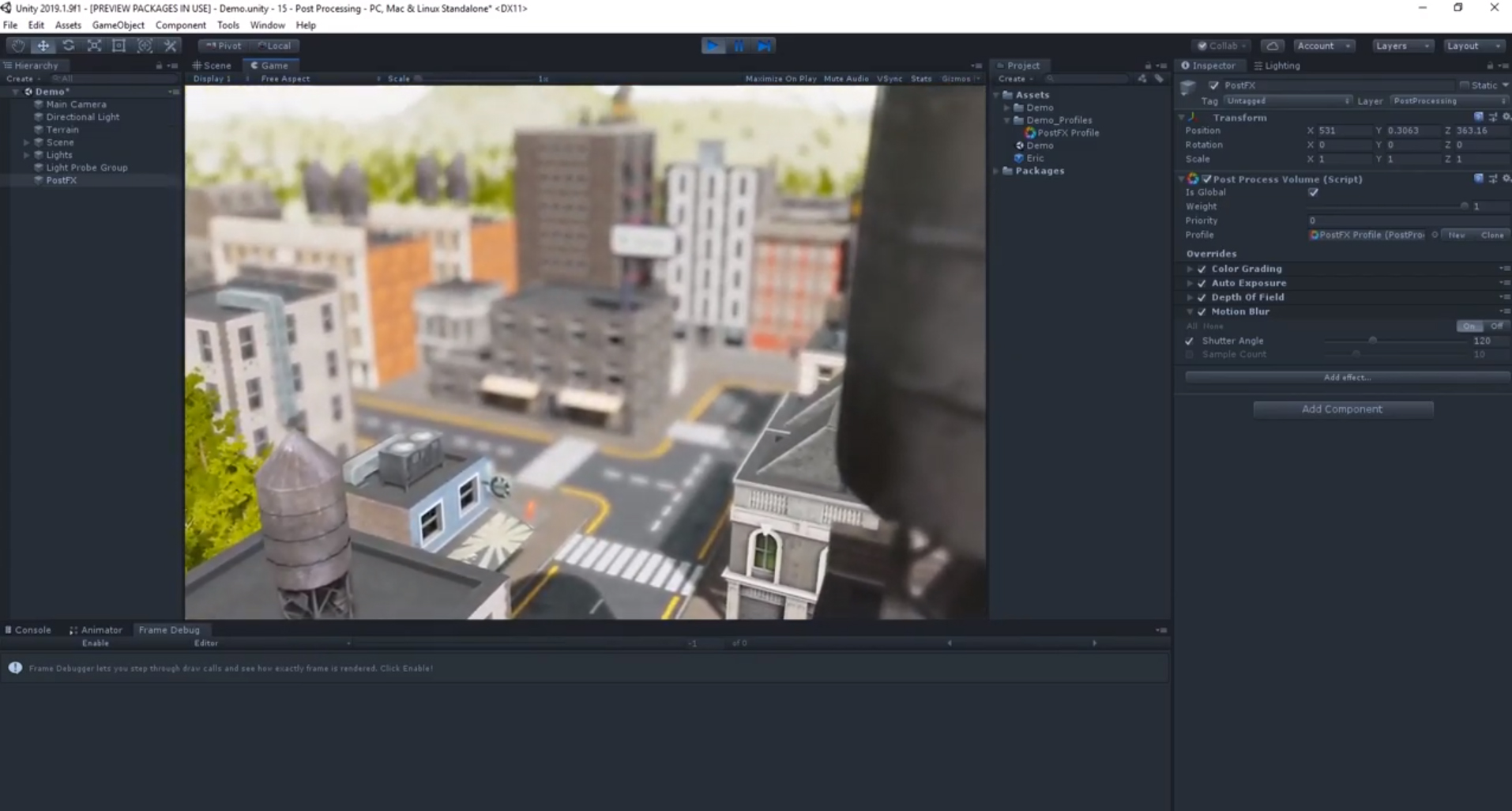
Task: Open the Profile object picker circle
Action: 1435,235
